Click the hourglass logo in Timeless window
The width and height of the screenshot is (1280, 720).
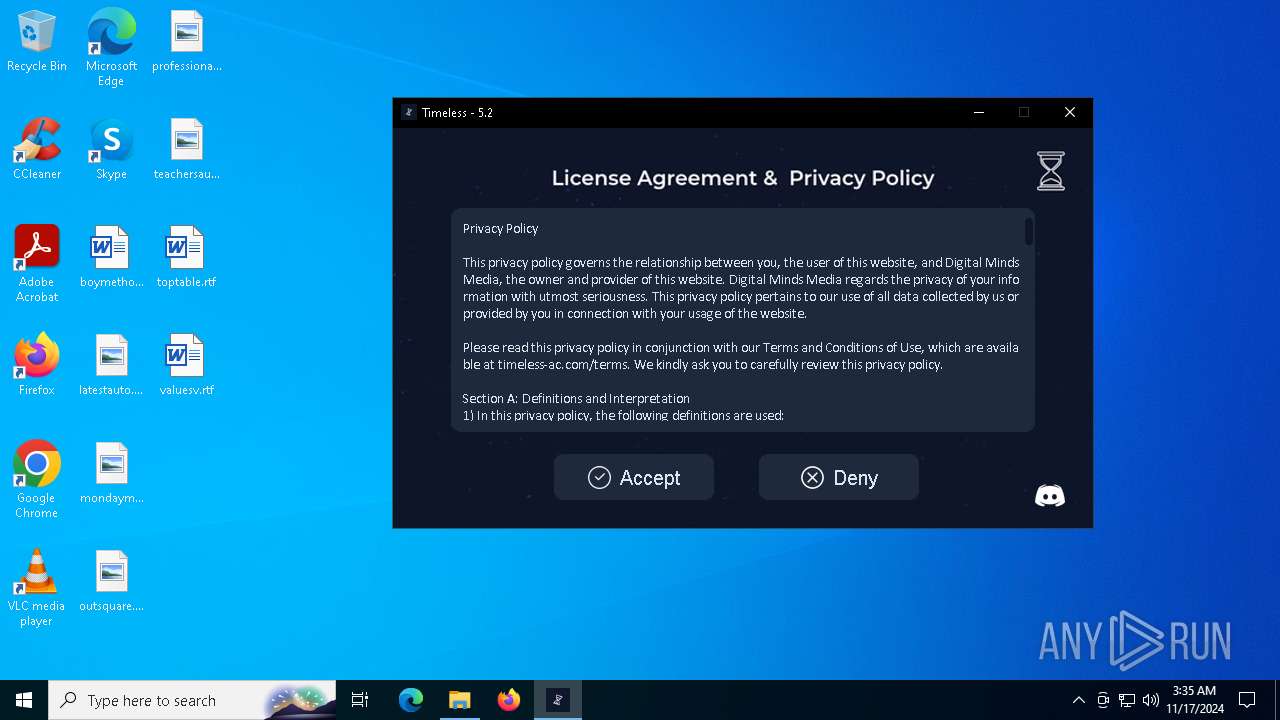tap(1050, 171)
